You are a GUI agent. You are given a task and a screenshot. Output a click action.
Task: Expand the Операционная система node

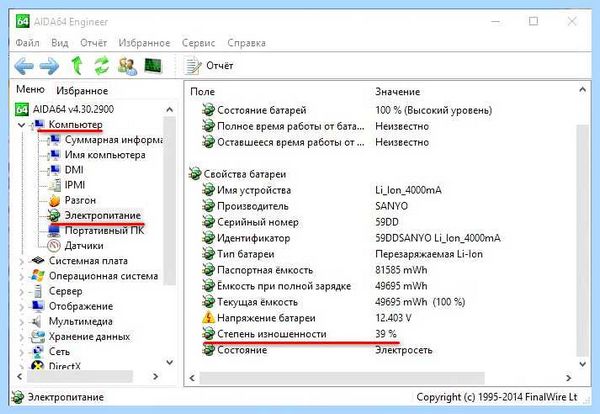coord(21,277)
